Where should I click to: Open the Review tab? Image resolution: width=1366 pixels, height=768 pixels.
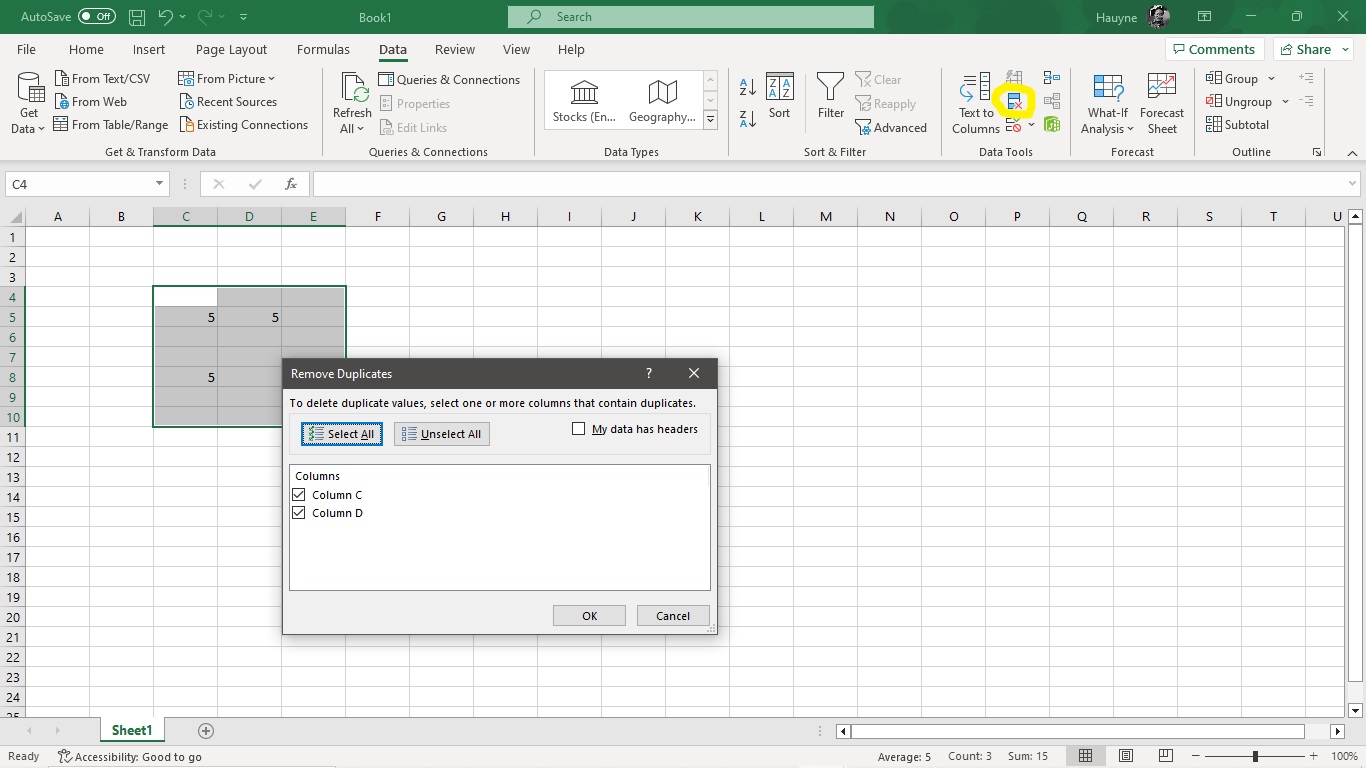454,49
